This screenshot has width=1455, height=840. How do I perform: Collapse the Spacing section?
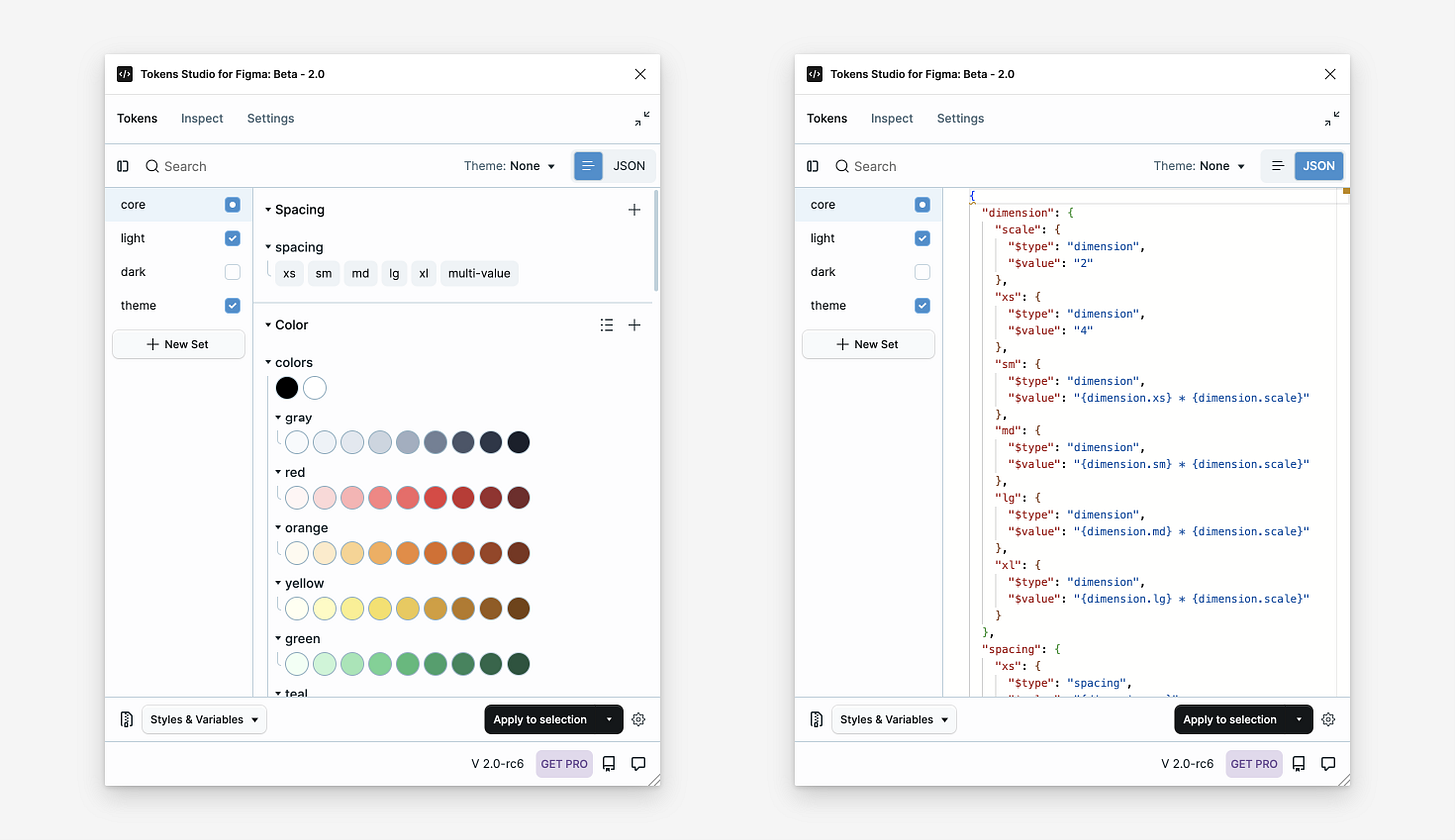click(268, 210)
